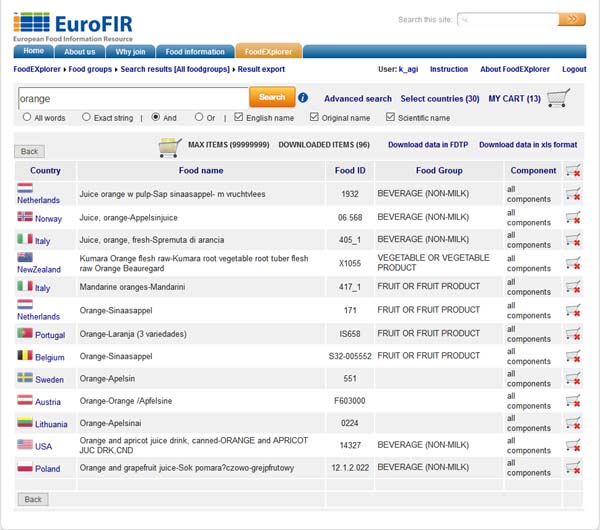Click the USA flag icon
Screen dimensions: 600x530
coord(25,444)
